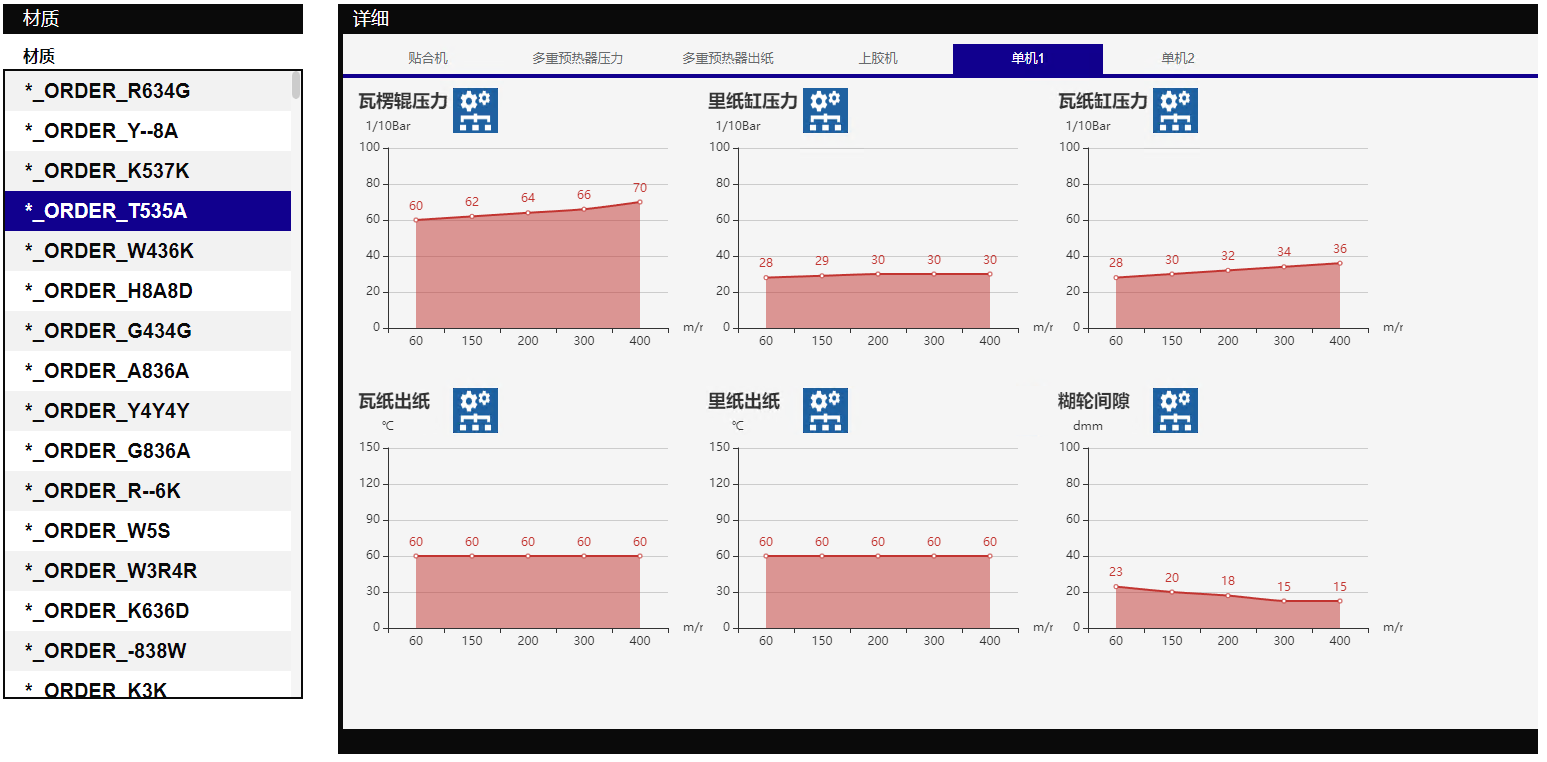Select material *_ORDER_Y4Y4Y

click(x=148, y=411)
